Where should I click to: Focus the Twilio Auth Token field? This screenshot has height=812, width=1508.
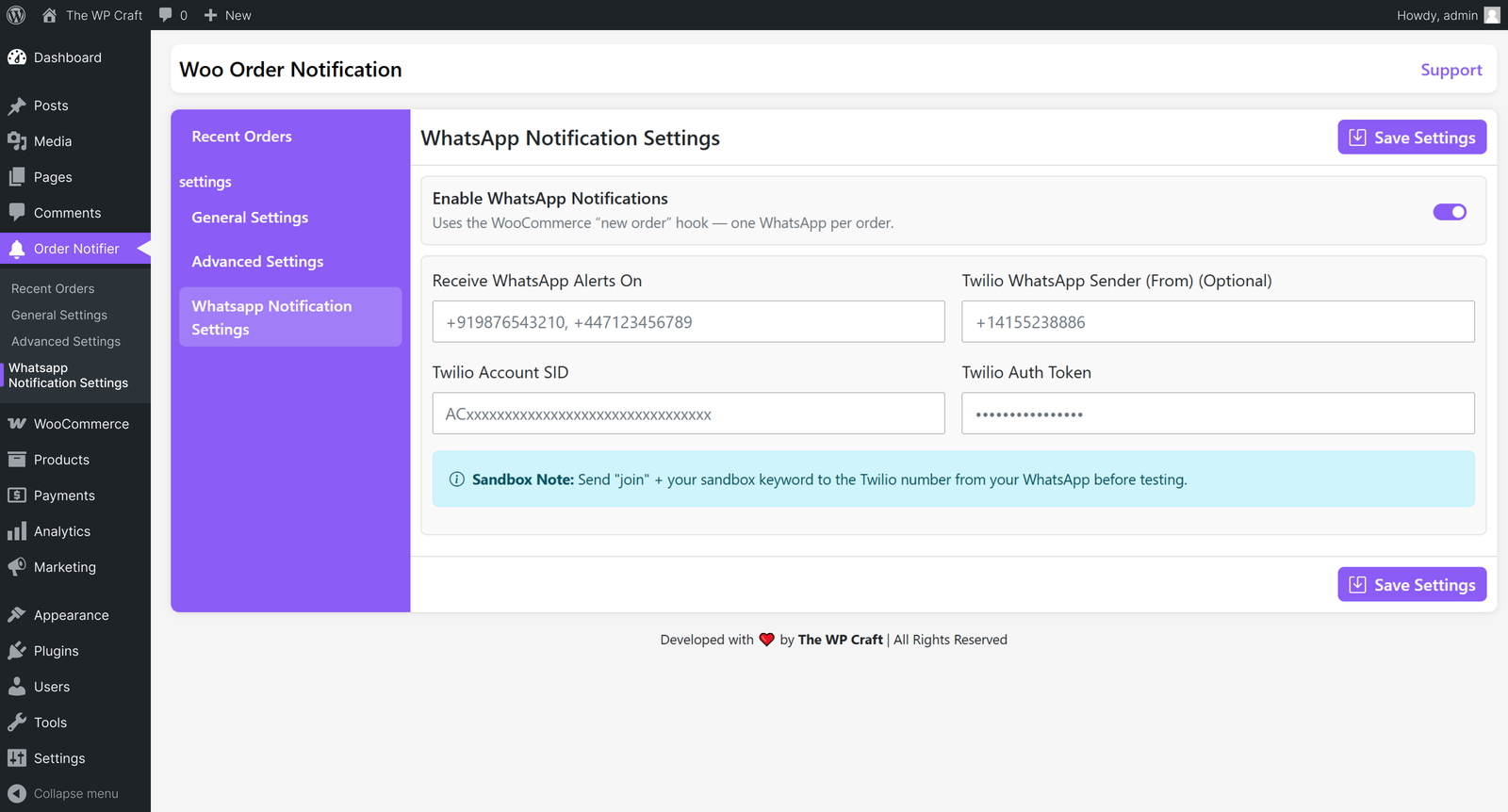[x=1218, y=414]
